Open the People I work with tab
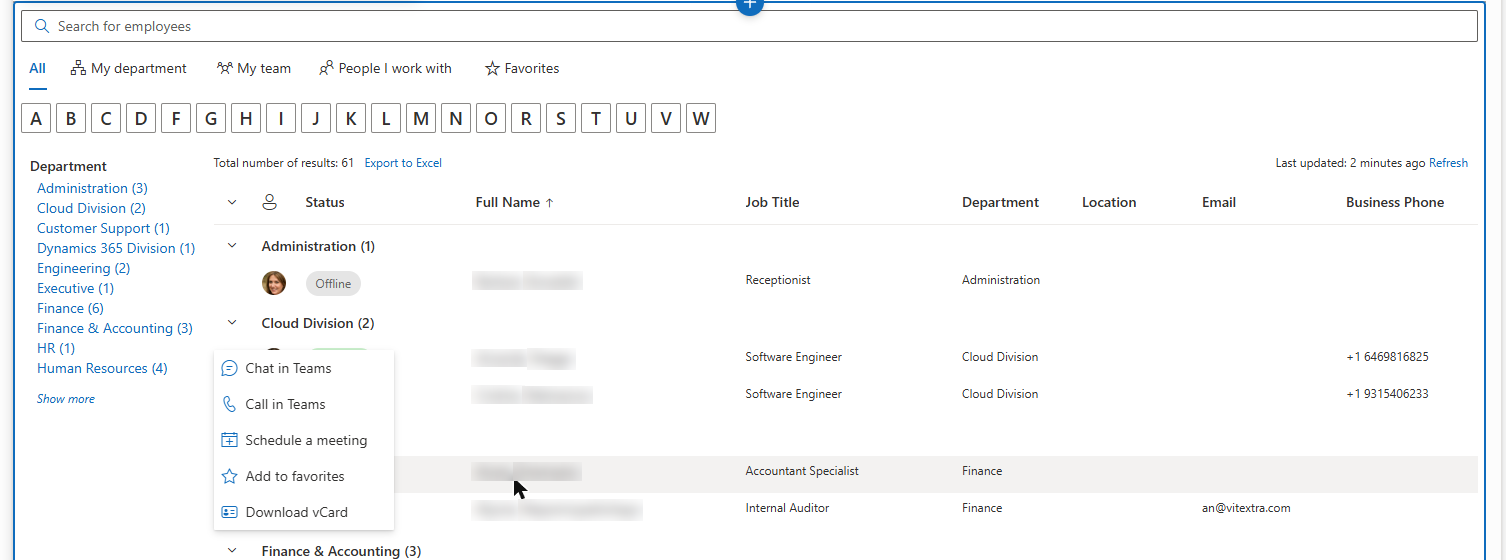This screenshot has height=560, width=1506. coord(385,68)
